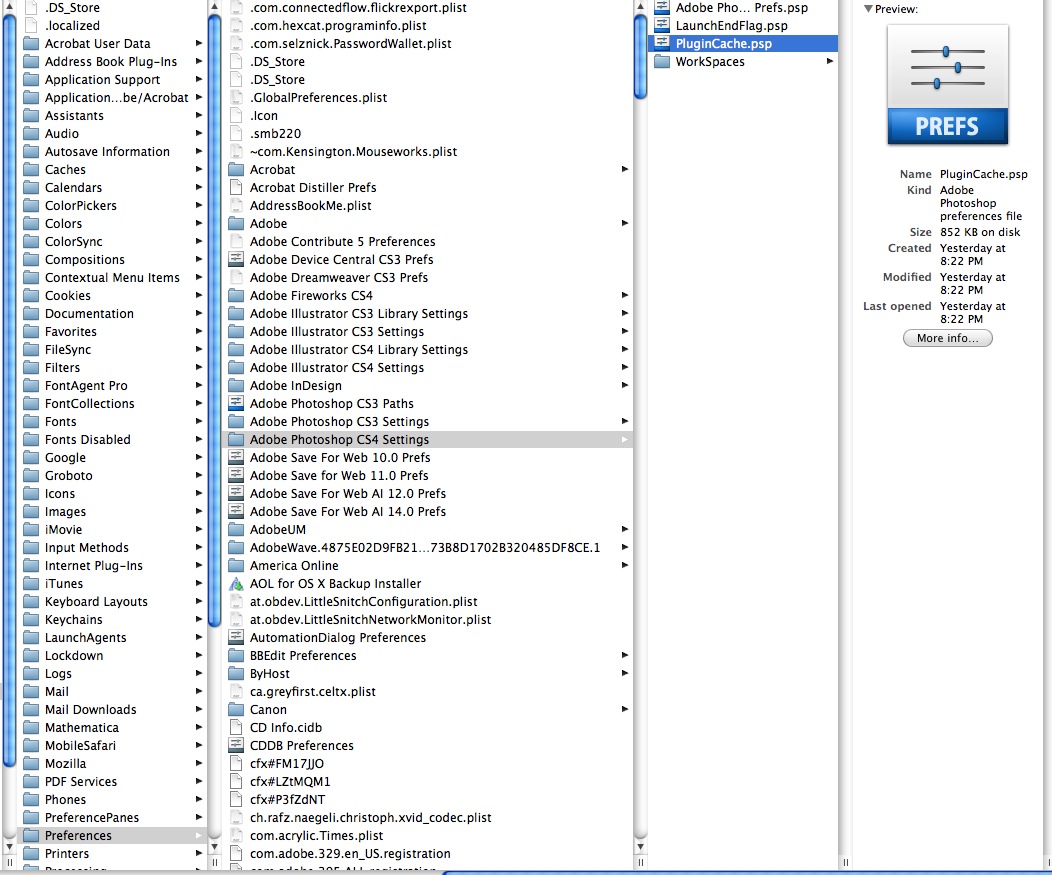This screenshot has height=875, width=1052.
Task: Expand the WorkSpaces folder arrow
Action: 830,62
